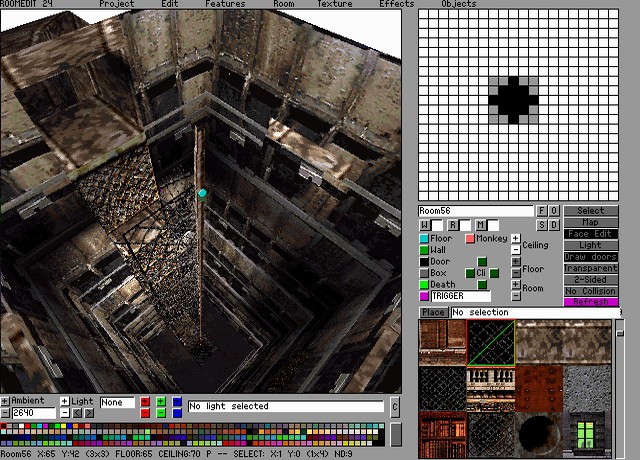Click the pink Monkey type square
Screen dimensions: 640x460
click(470, 239)
